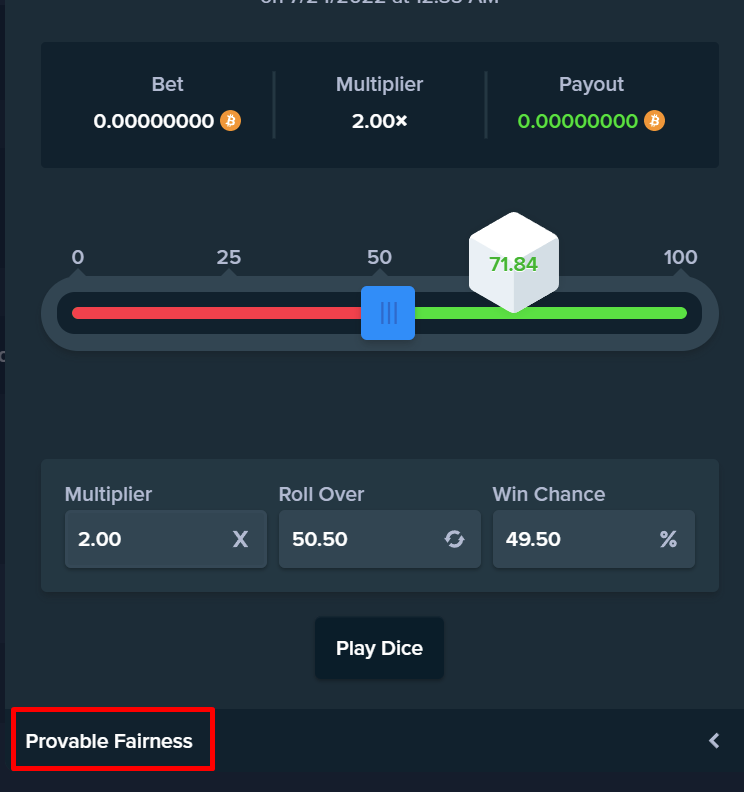
Task: Click the 25 marker on the slider scale
Action: [x=229, y=258]
